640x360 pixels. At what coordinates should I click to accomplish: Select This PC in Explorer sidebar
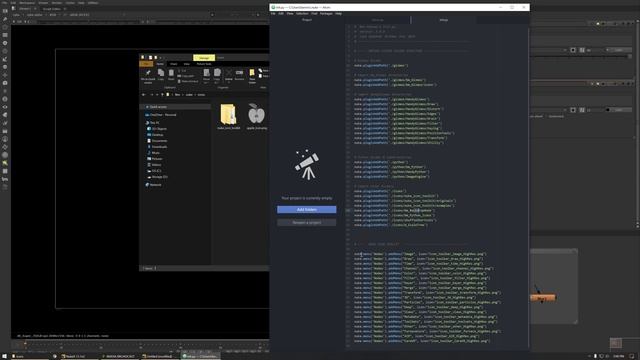[x=153, y=123]
